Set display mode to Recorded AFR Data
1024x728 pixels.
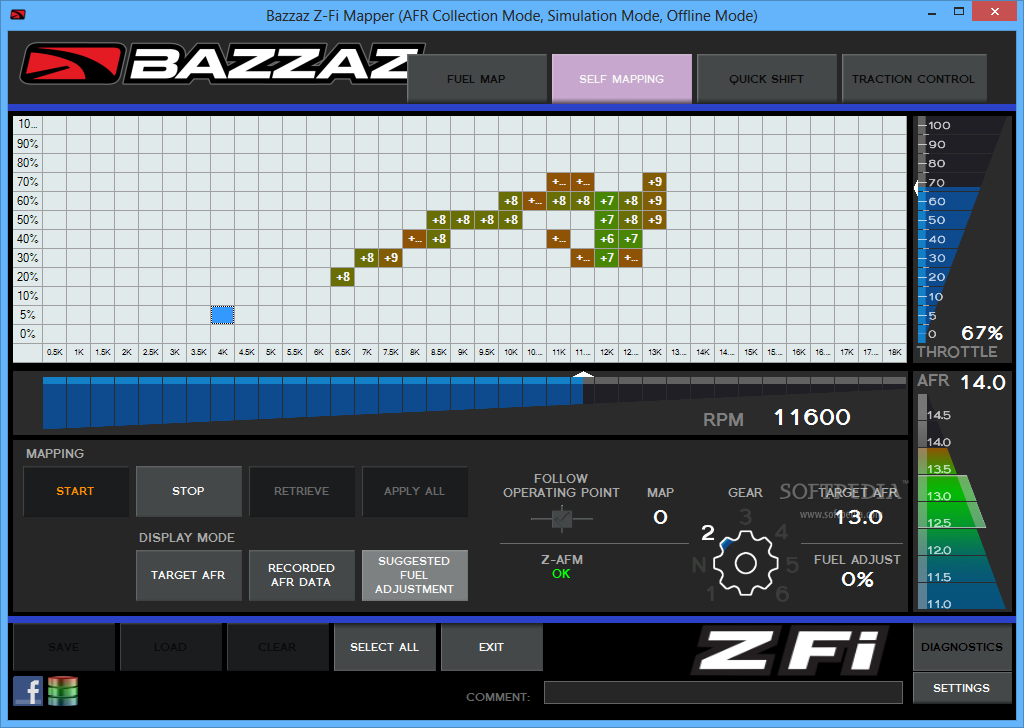(x=301, y=575)
